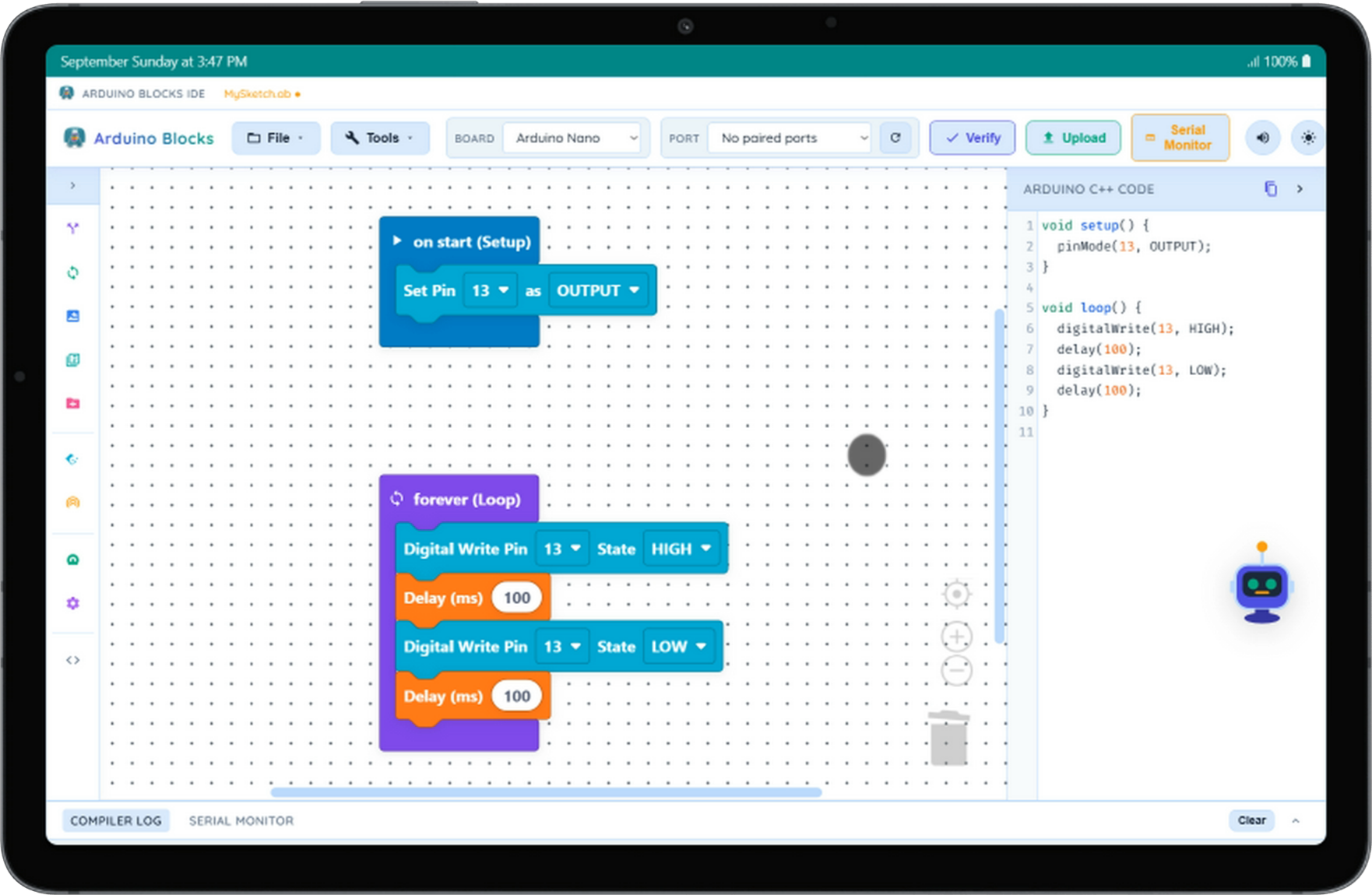Click the battery icon in status bar
This screenshot has width=1372, height=895.
1307,61
